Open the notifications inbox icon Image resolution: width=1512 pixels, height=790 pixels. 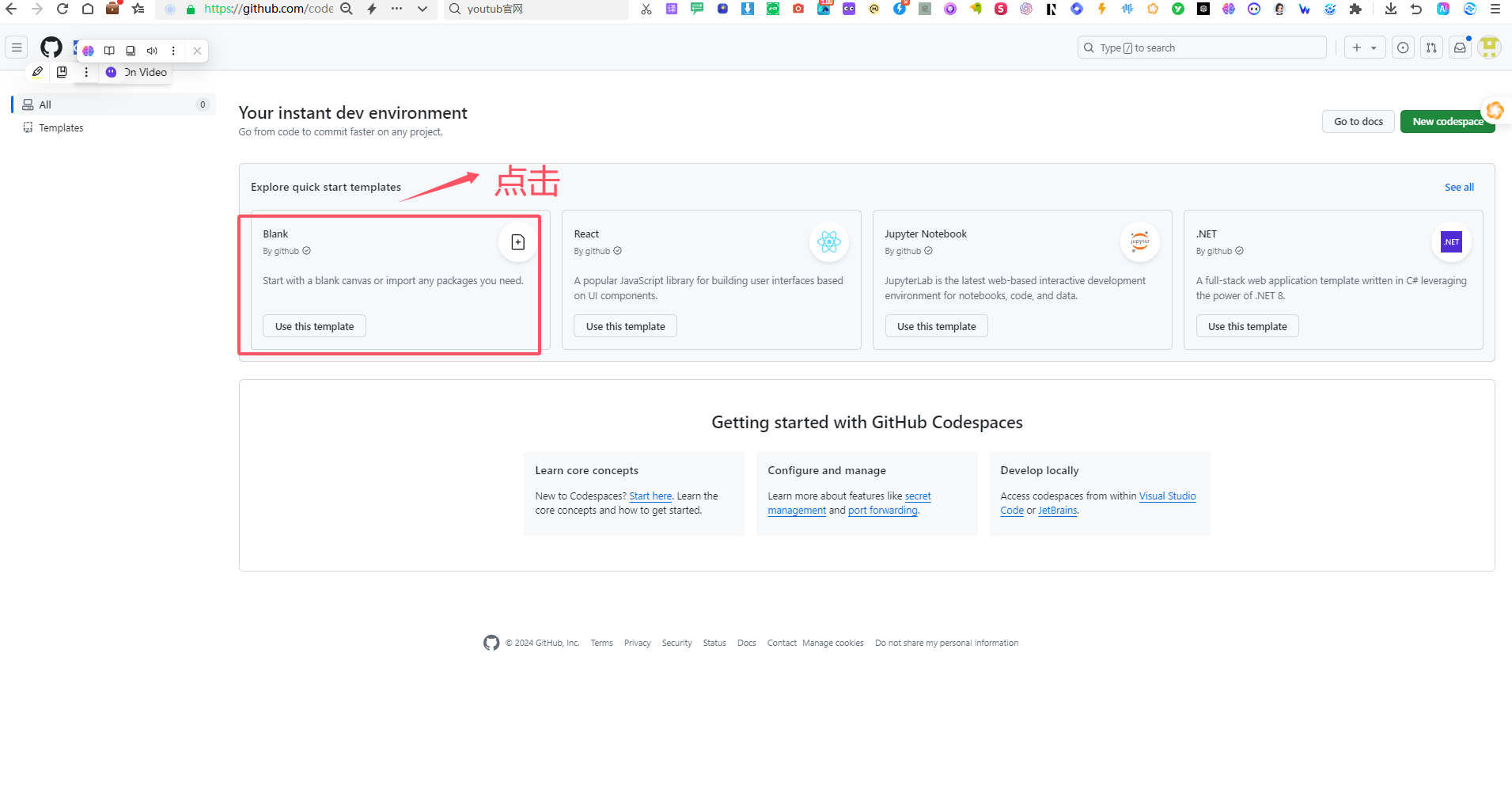pos(1460,47)
